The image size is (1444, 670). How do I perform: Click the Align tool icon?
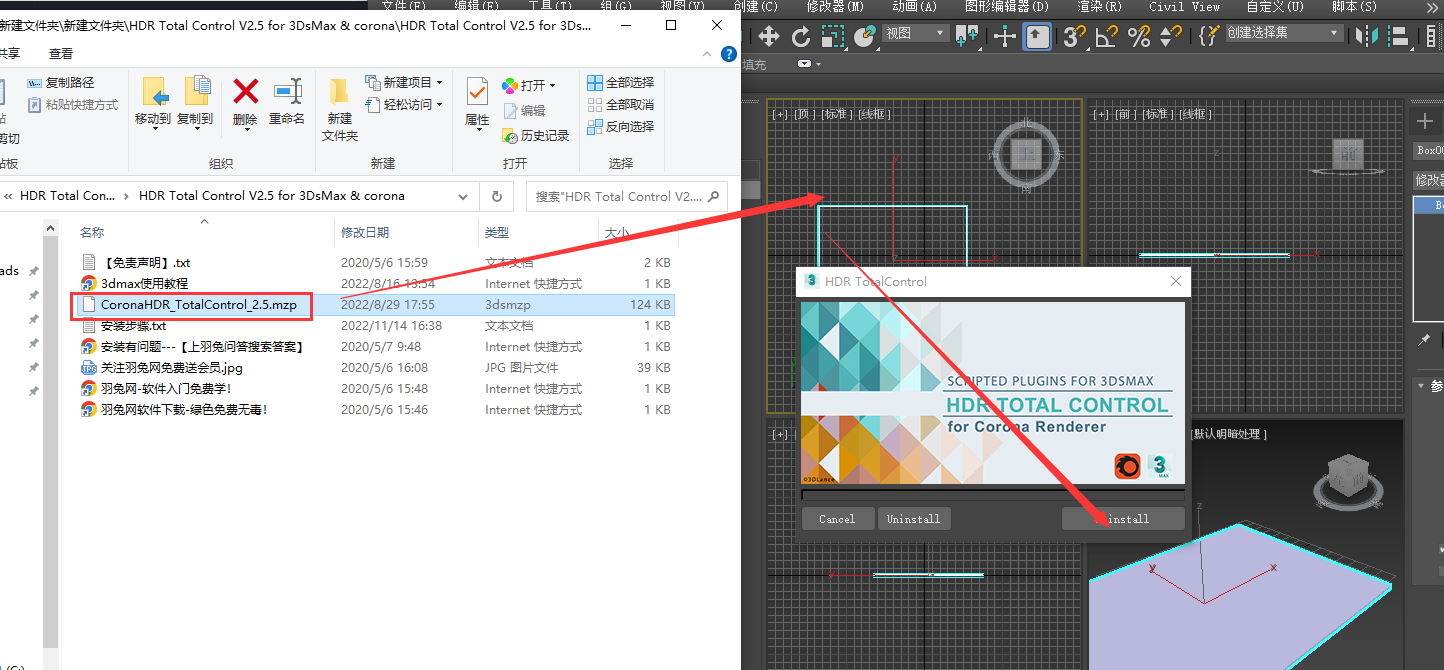[x=1399, y=37]
